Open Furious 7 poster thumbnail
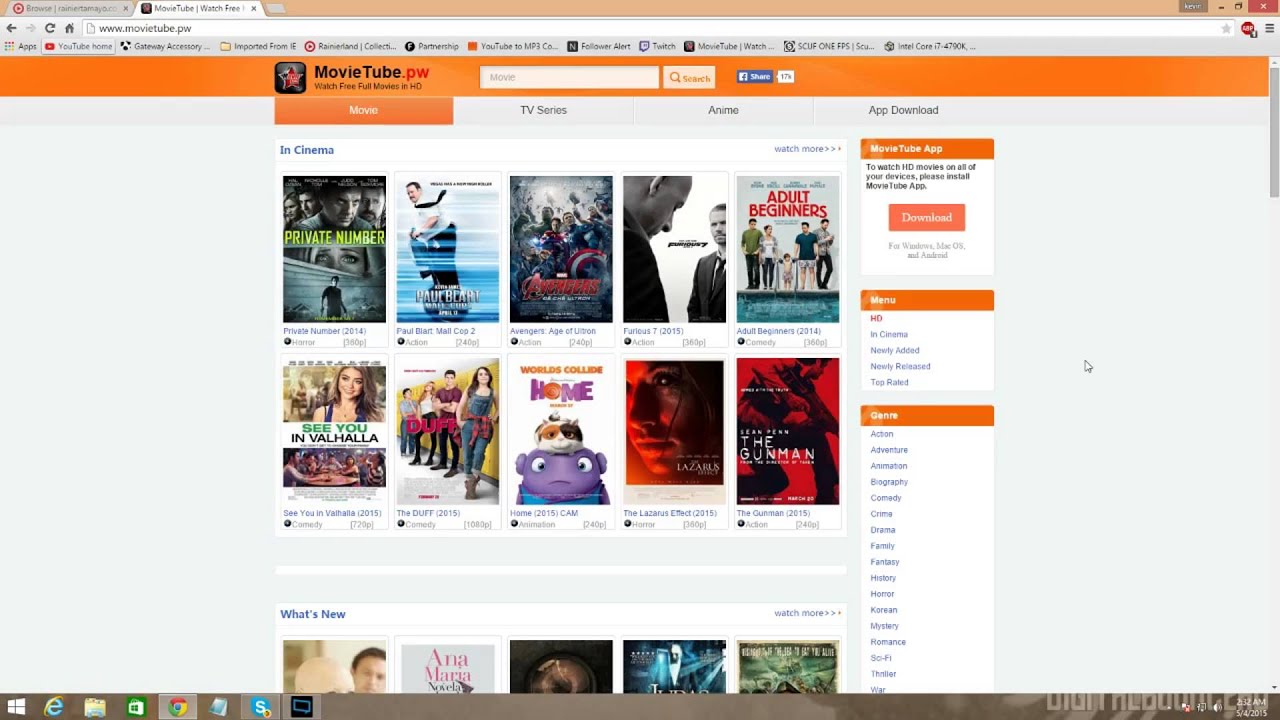 (x=674, y=249)
